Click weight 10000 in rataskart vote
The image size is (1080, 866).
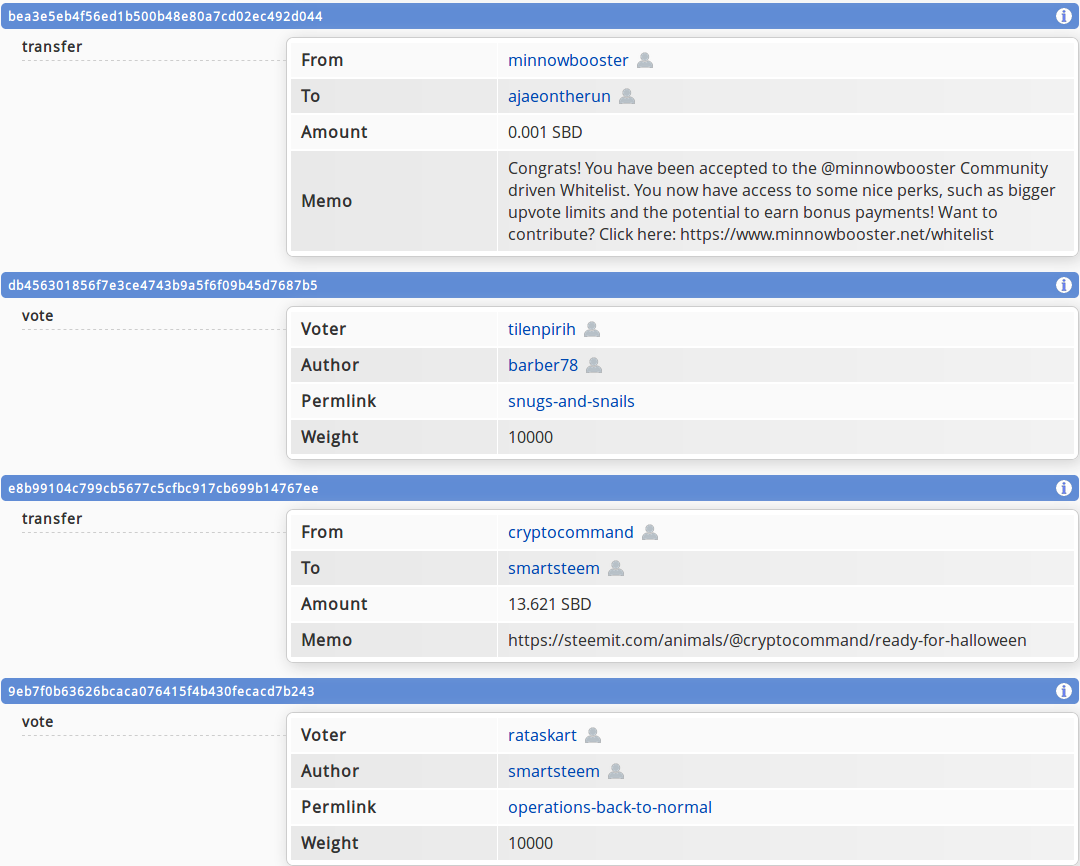(530, 843)
